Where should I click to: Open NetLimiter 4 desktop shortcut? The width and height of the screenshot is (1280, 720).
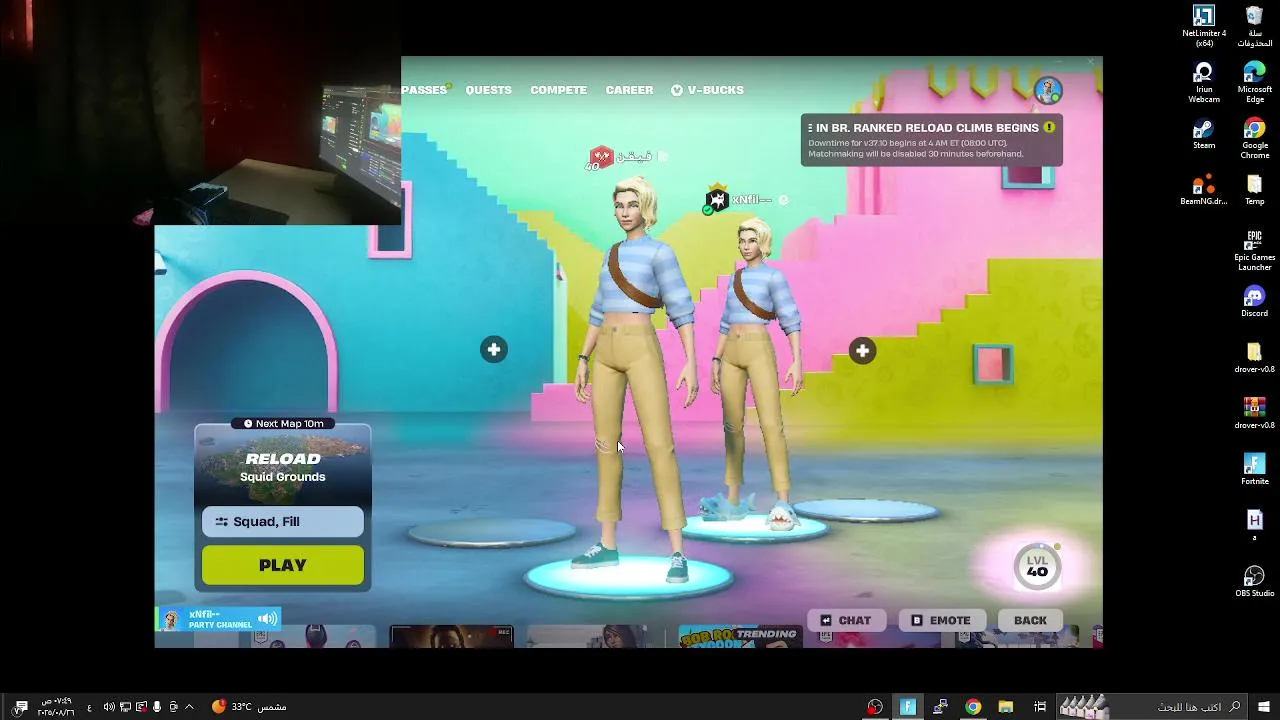[1204, 27]
